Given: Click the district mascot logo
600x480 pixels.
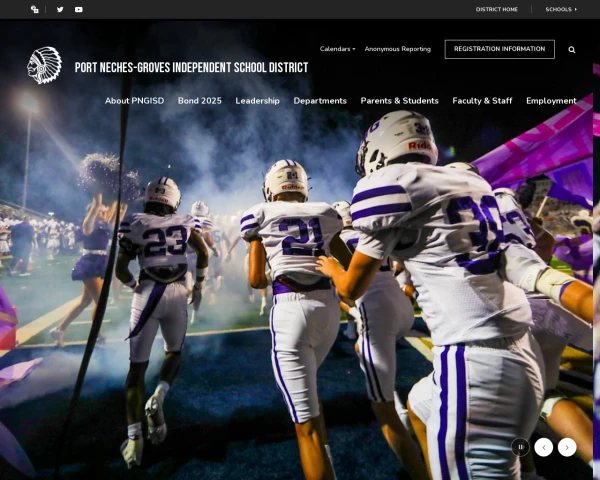Looking at the screenshot, I should click(44, 65).
